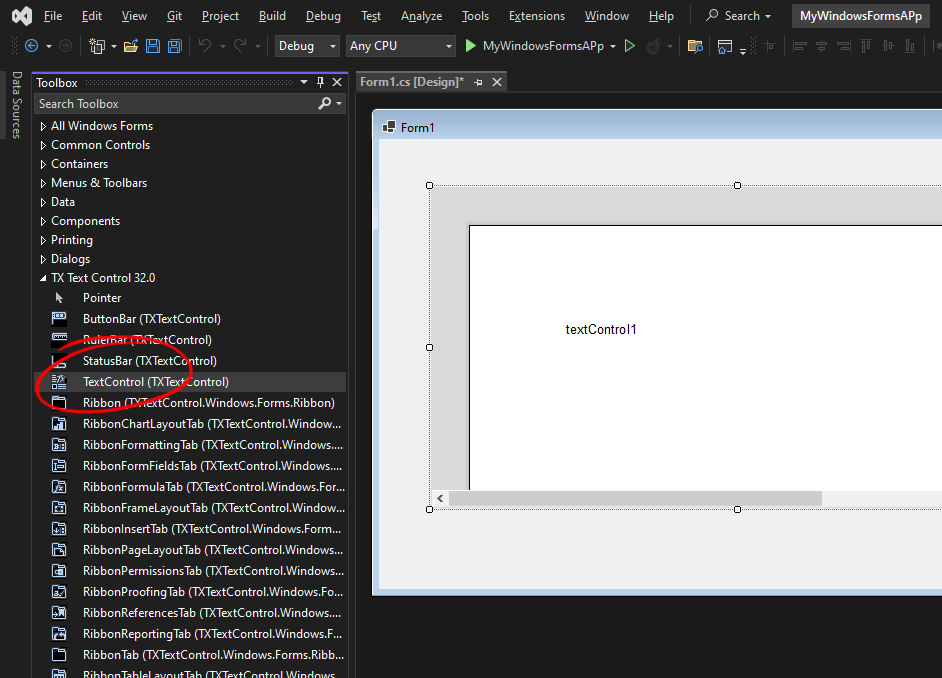This screenshot has width=942, height=678.
Task: Open the Build menu
Action: (272, 16)
